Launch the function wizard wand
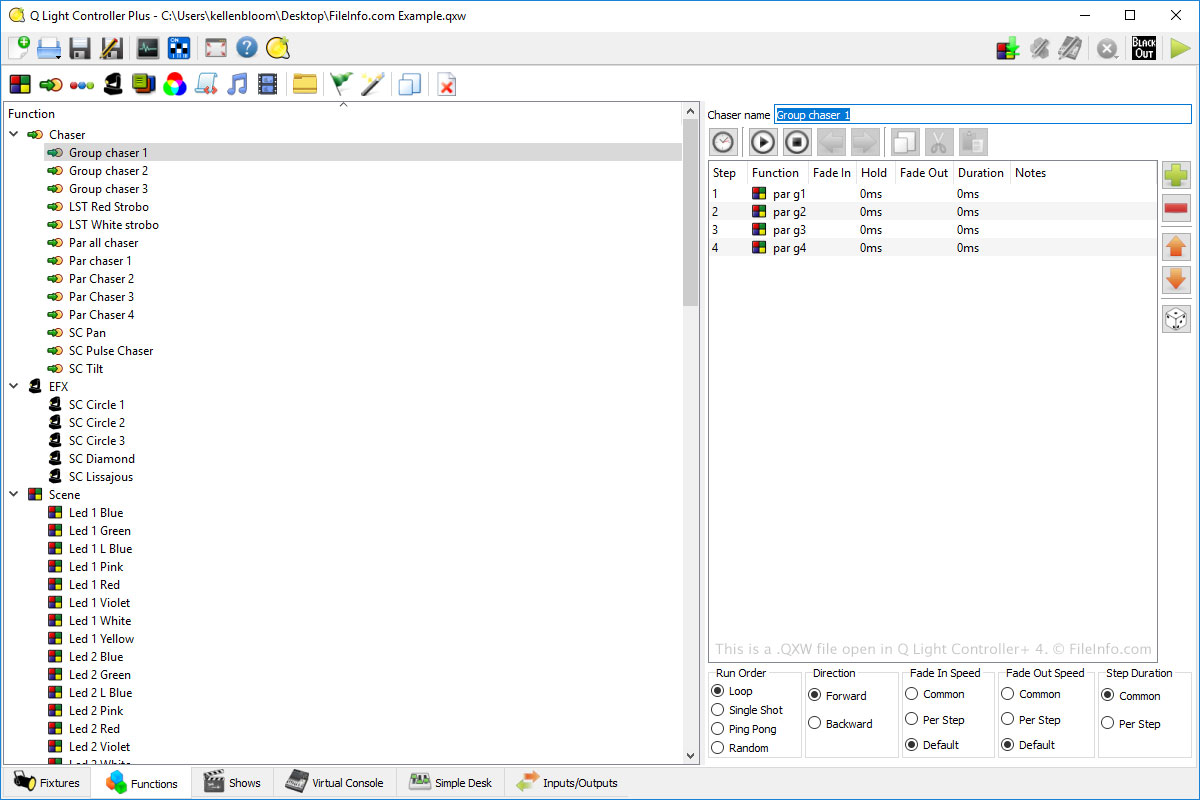The width and height of the screenshot is (1200, 800). [372, 85]
